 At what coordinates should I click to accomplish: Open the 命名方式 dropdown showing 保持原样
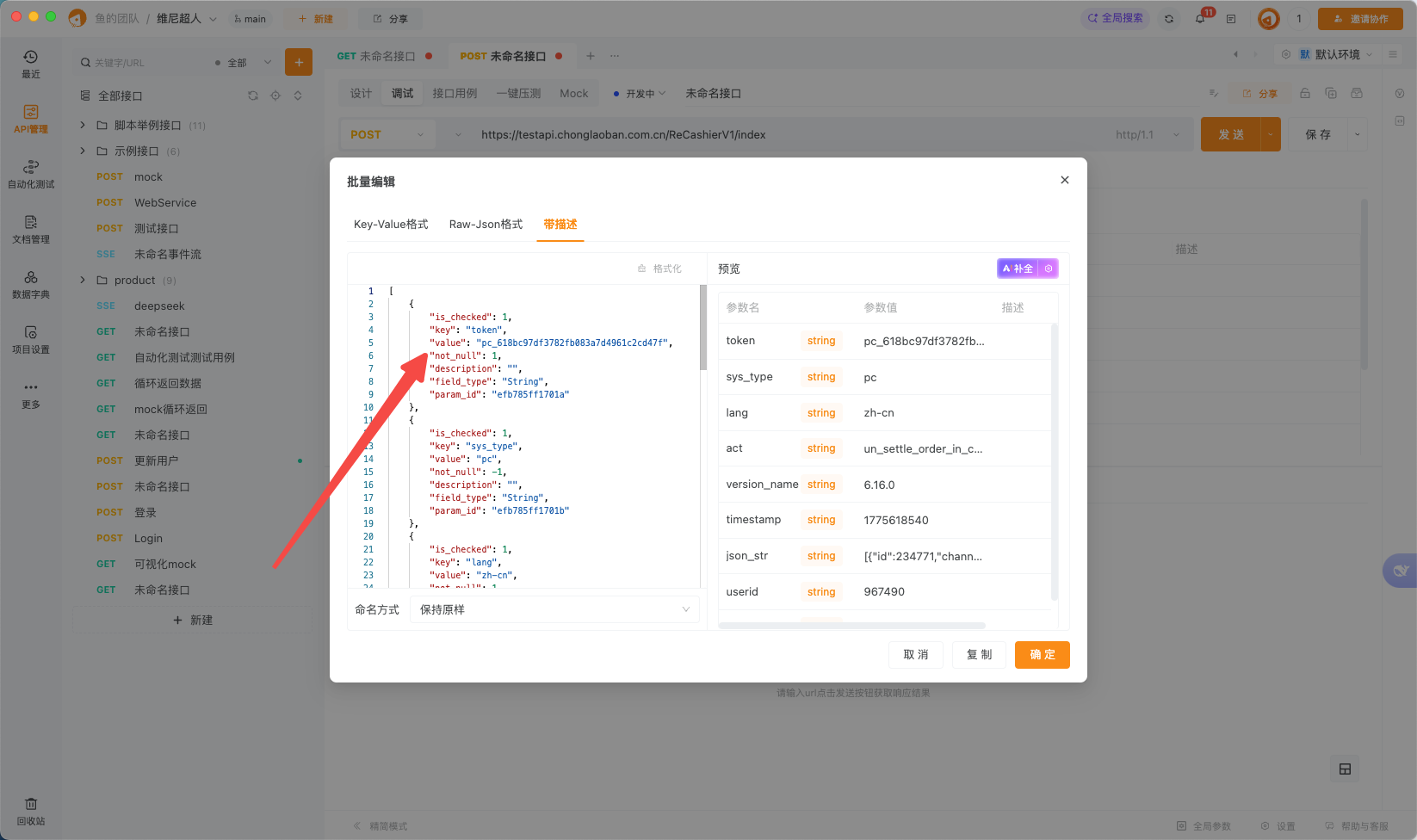(554, 609)
